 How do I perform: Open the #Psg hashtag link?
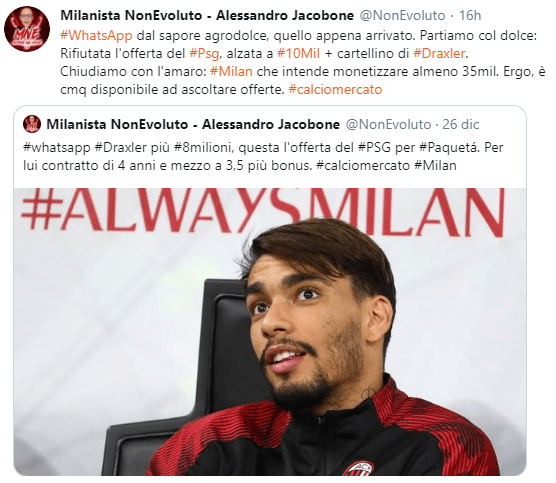pyautogui.click(x=204, y=54)
